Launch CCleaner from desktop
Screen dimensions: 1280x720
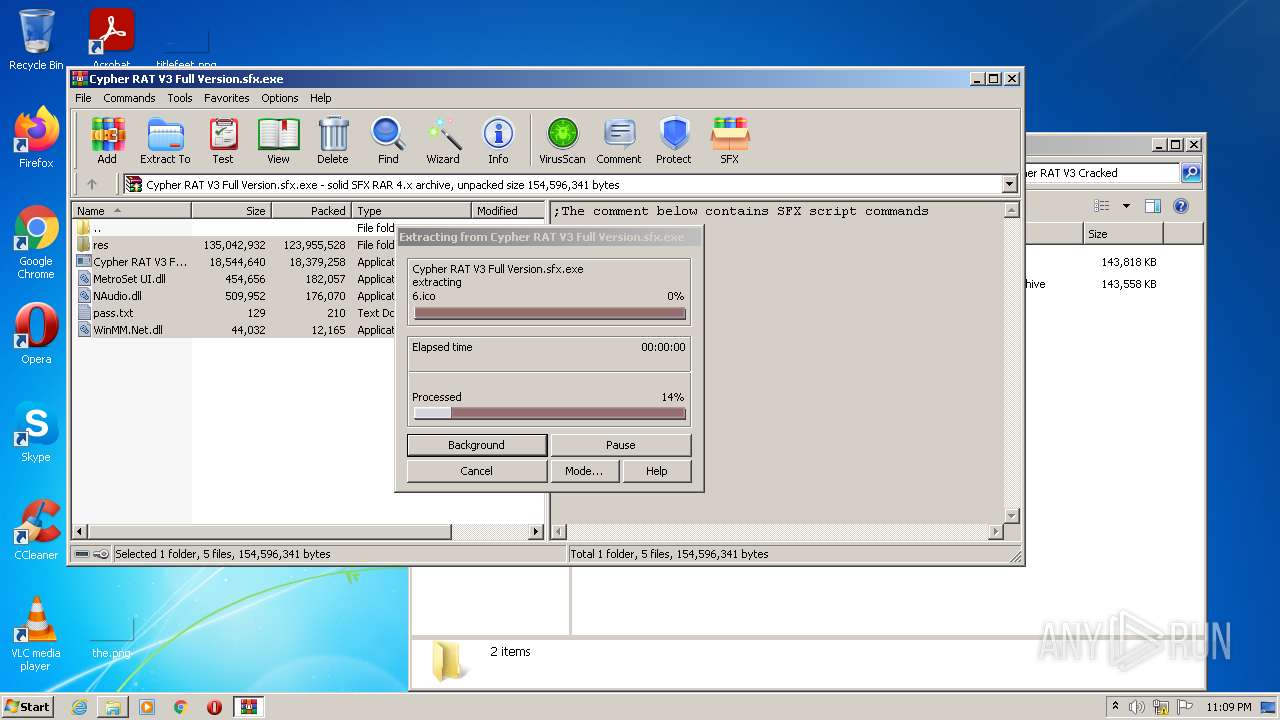coord(36,530)
